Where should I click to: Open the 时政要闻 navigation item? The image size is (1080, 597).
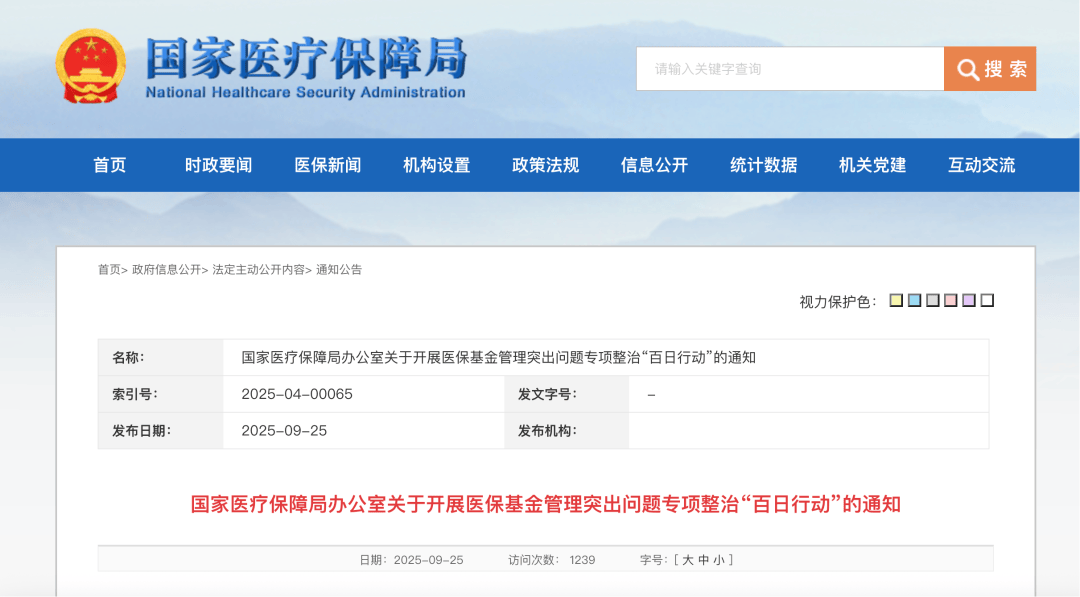(218, 165)
